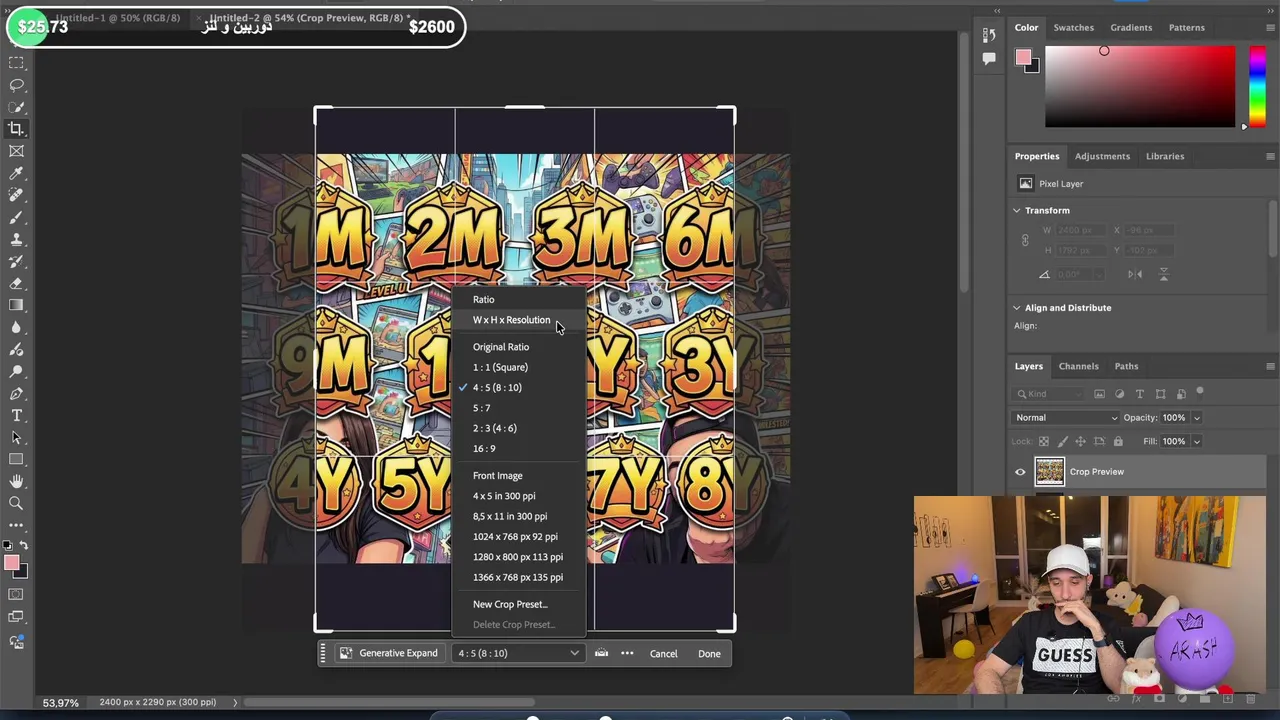Collapse the Transform section
Screen dimensions: 1280x720
[x=1017, y=210]
